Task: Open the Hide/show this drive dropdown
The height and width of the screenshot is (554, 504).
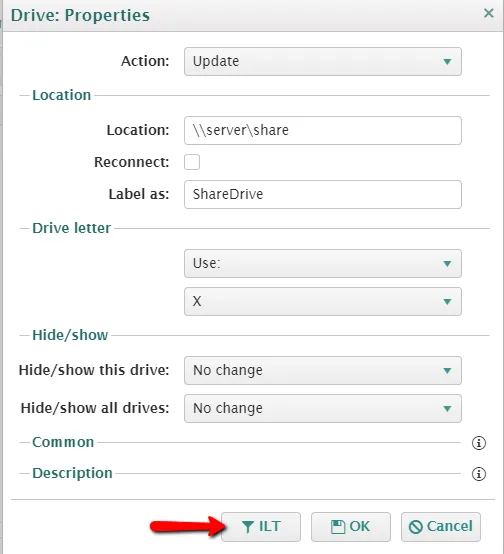Action: (323, 370)
